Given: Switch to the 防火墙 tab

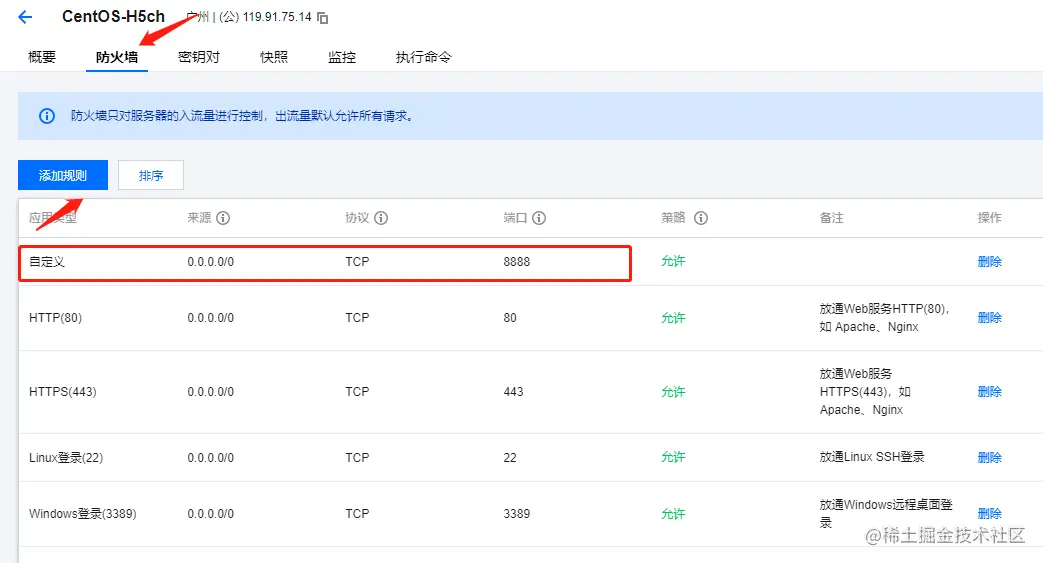Looking at the screenshot, I should click(x=117, y=57).
